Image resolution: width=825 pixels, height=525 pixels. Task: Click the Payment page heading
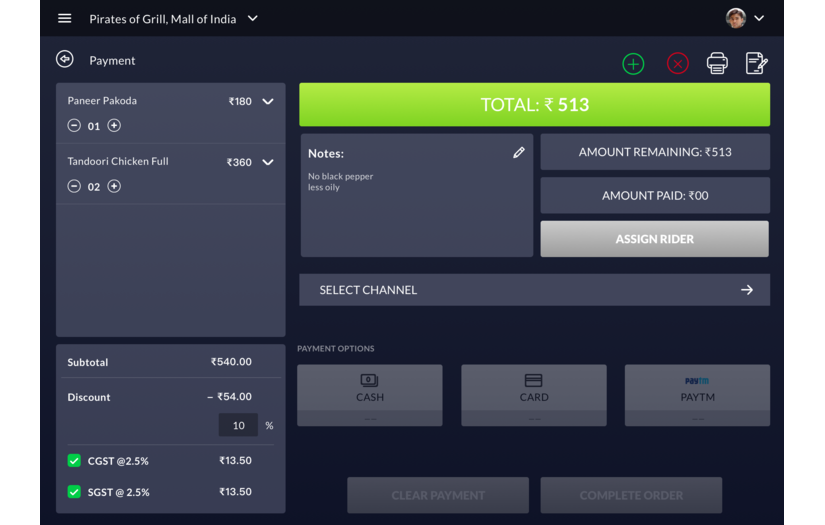(x=112, y=60)
